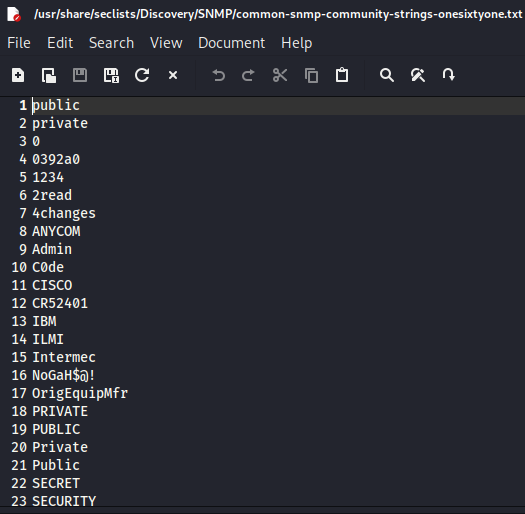Click the read-only document icon in title bar
The image size is (525, 514).
(x=14, y=14)
